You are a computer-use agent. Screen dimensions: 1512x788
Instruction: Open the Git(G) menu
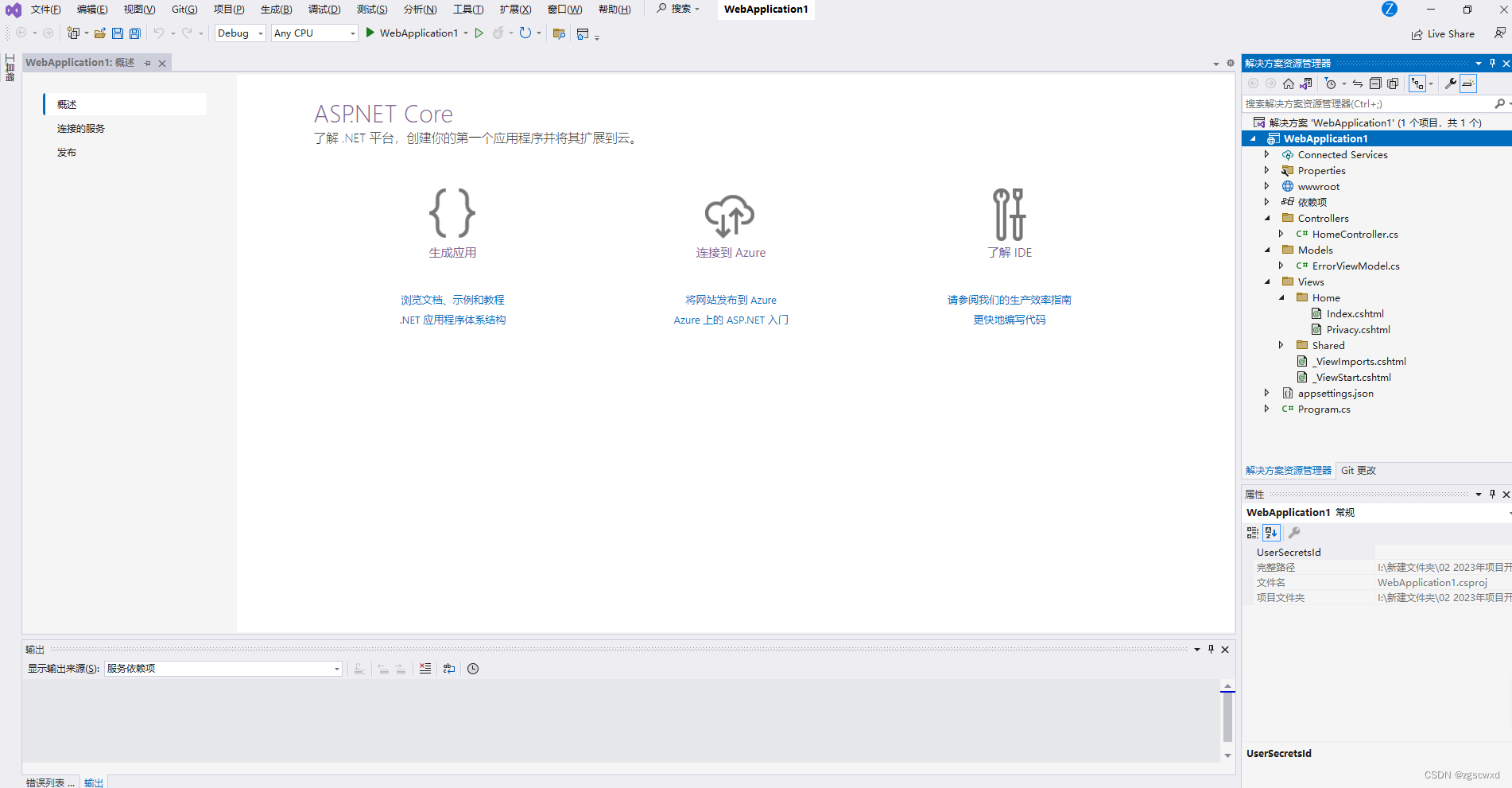point(184,10)
